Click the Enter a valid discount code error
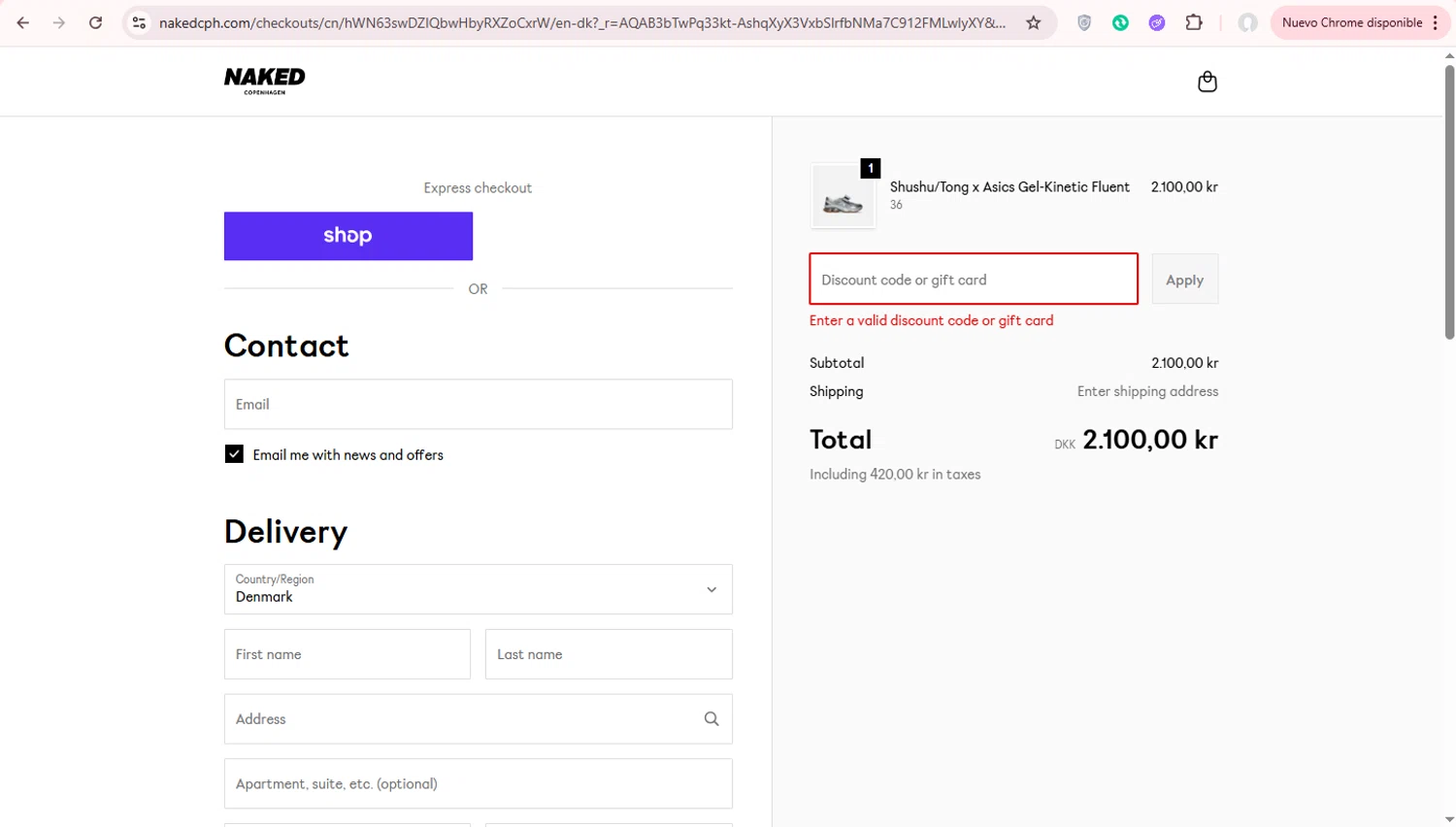The width and height of the screenshot is (1456, 827). click(x=931, y=320)
